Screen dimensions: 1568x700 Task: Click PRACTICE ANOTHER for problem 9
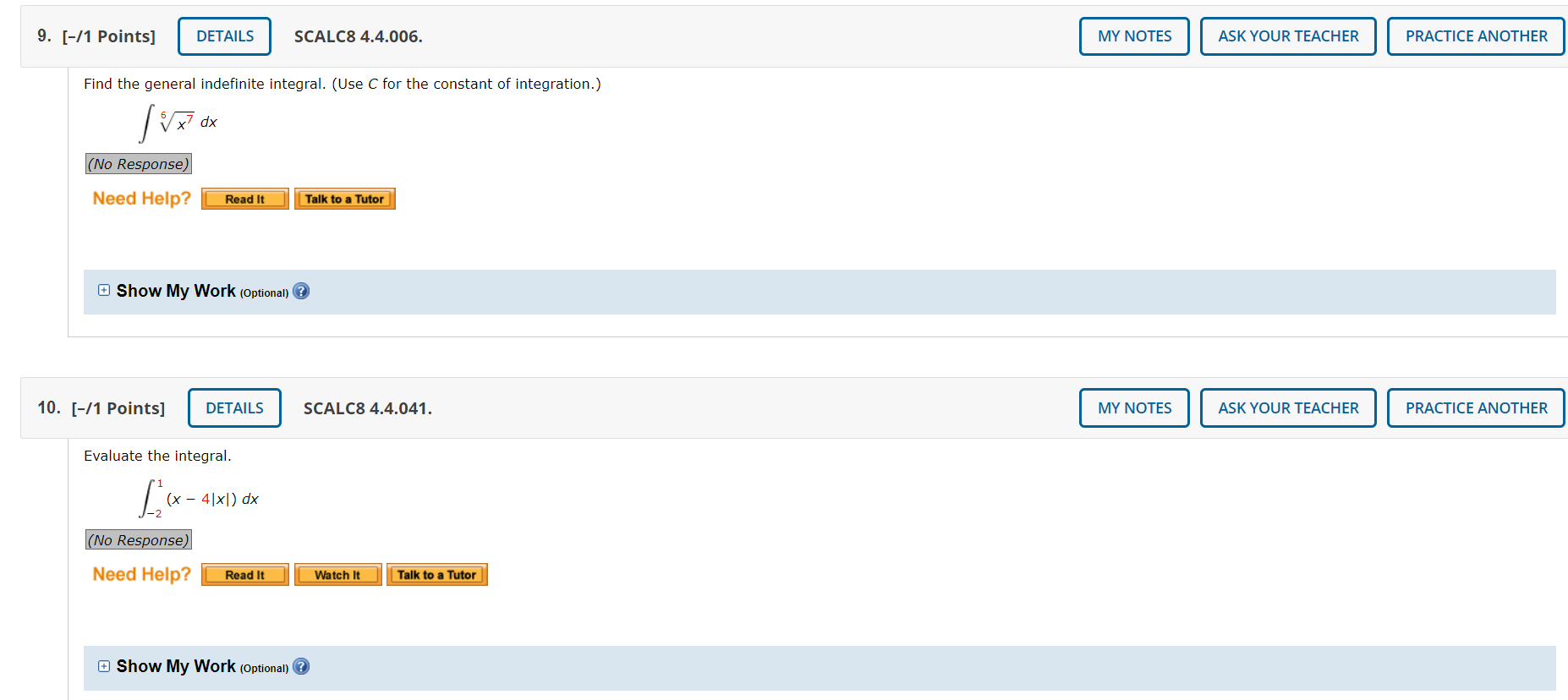point(1475,36)
